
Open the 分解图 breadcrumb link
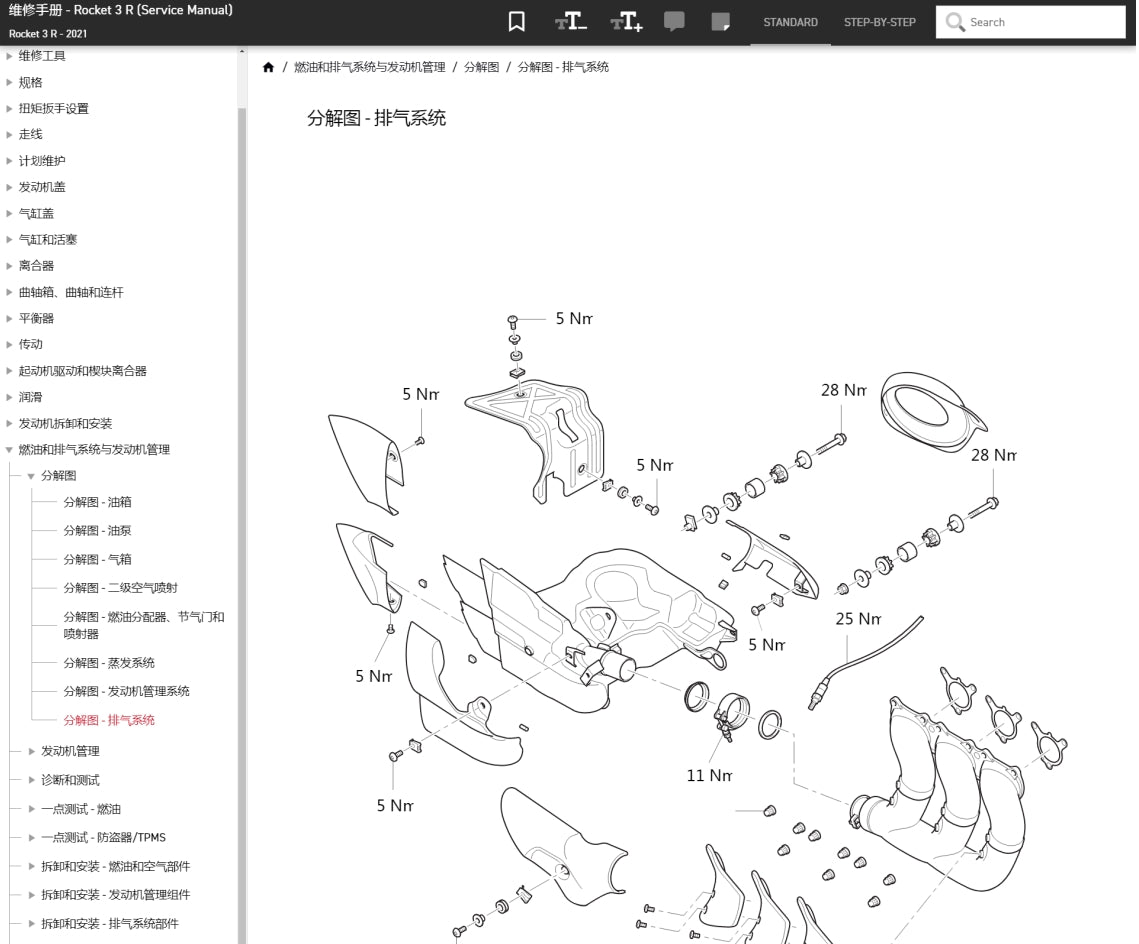pyautogui.click(x=481, y=67)
